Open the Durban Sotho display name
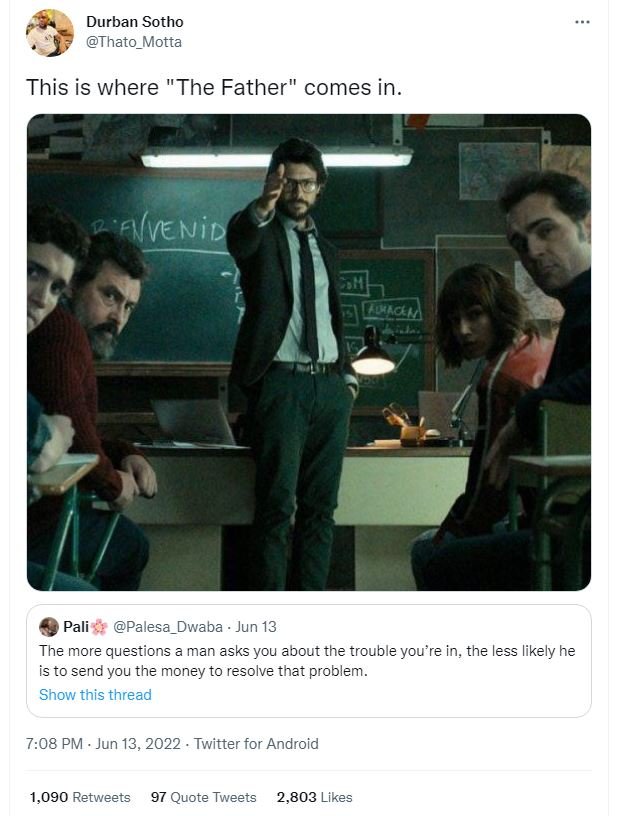 pyautogui.click(x=134, y=22)
